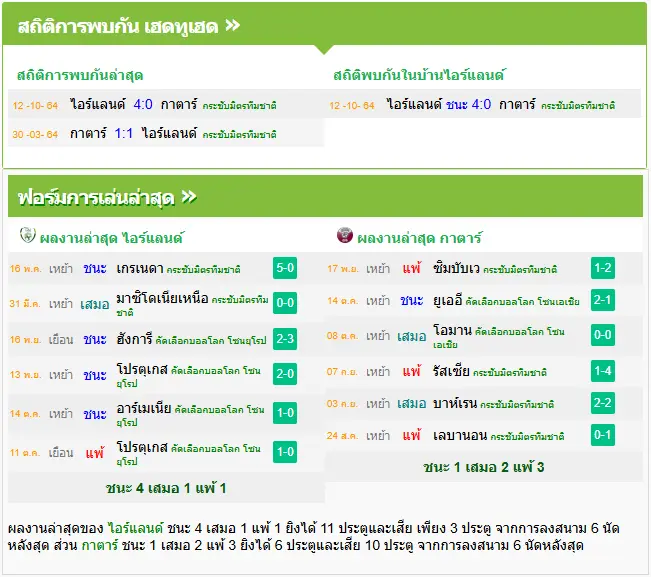
Task: Click the 1-0 badge in the 11 ต.ค. row
Action: pos(285,452)
